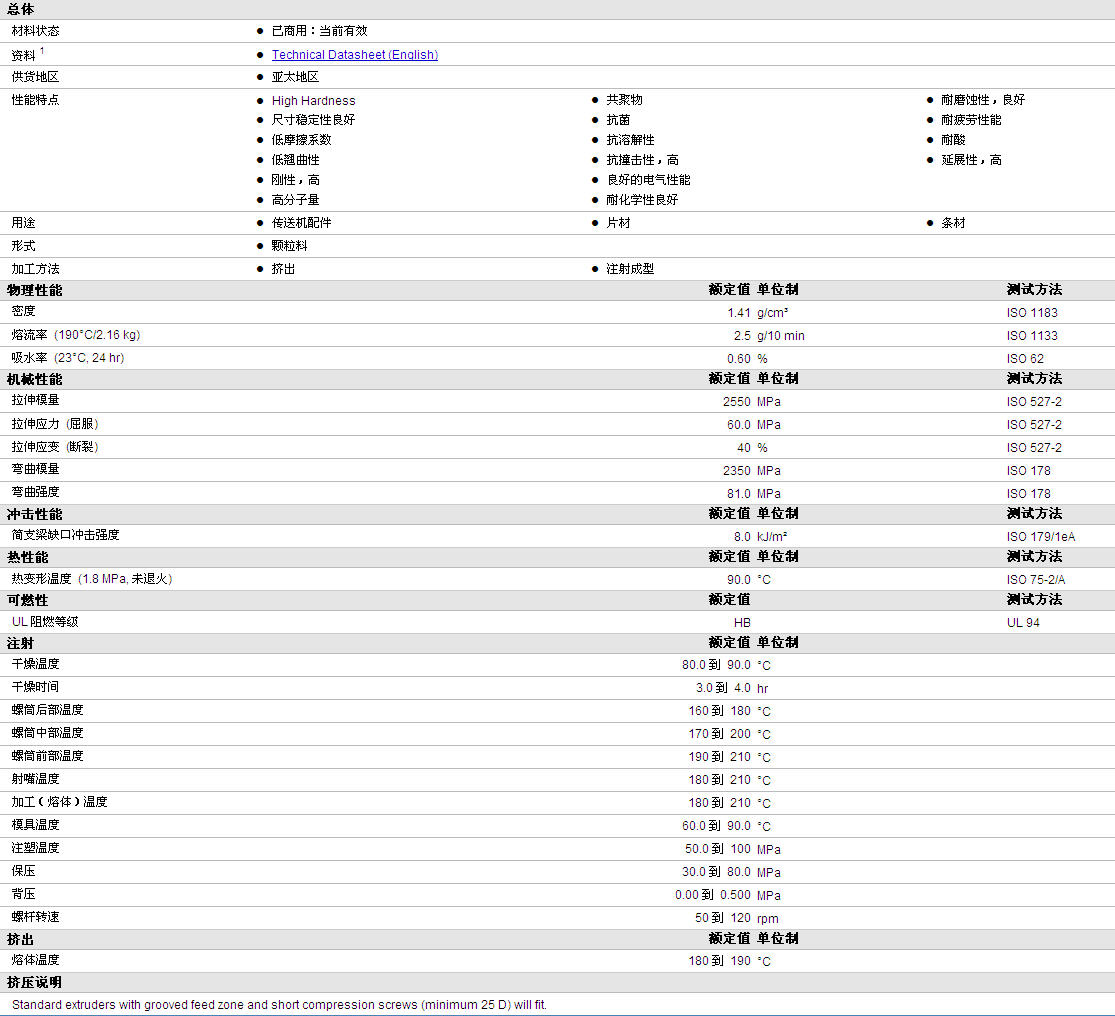The height and width of the screenshot is (1016, 1115).
Task: Click the '亚太地区' availability text
Action: click(x=295, y=77)
